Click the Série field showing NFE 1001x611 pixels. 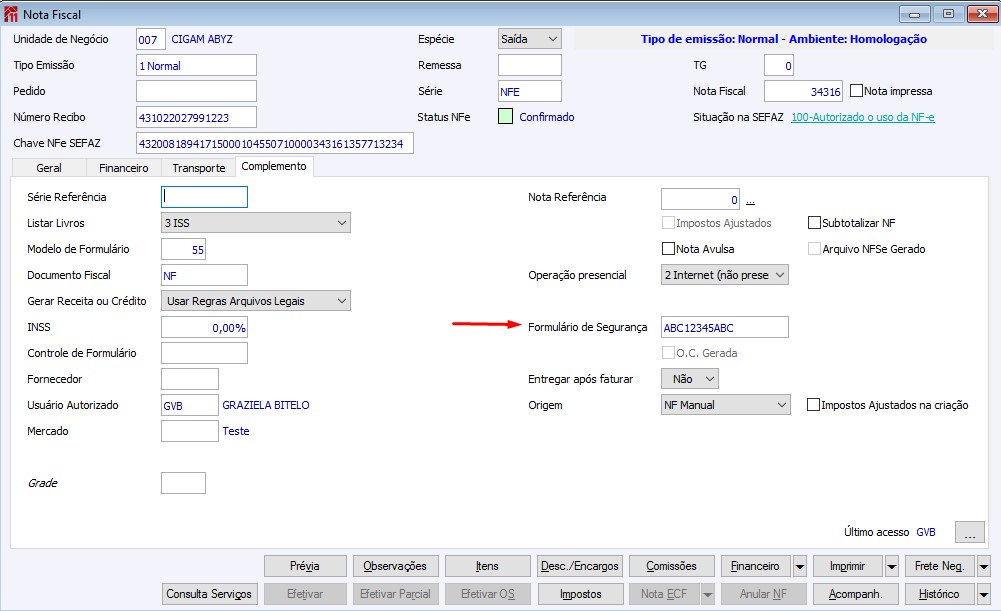pyautogui.click(x=530, y=91)
